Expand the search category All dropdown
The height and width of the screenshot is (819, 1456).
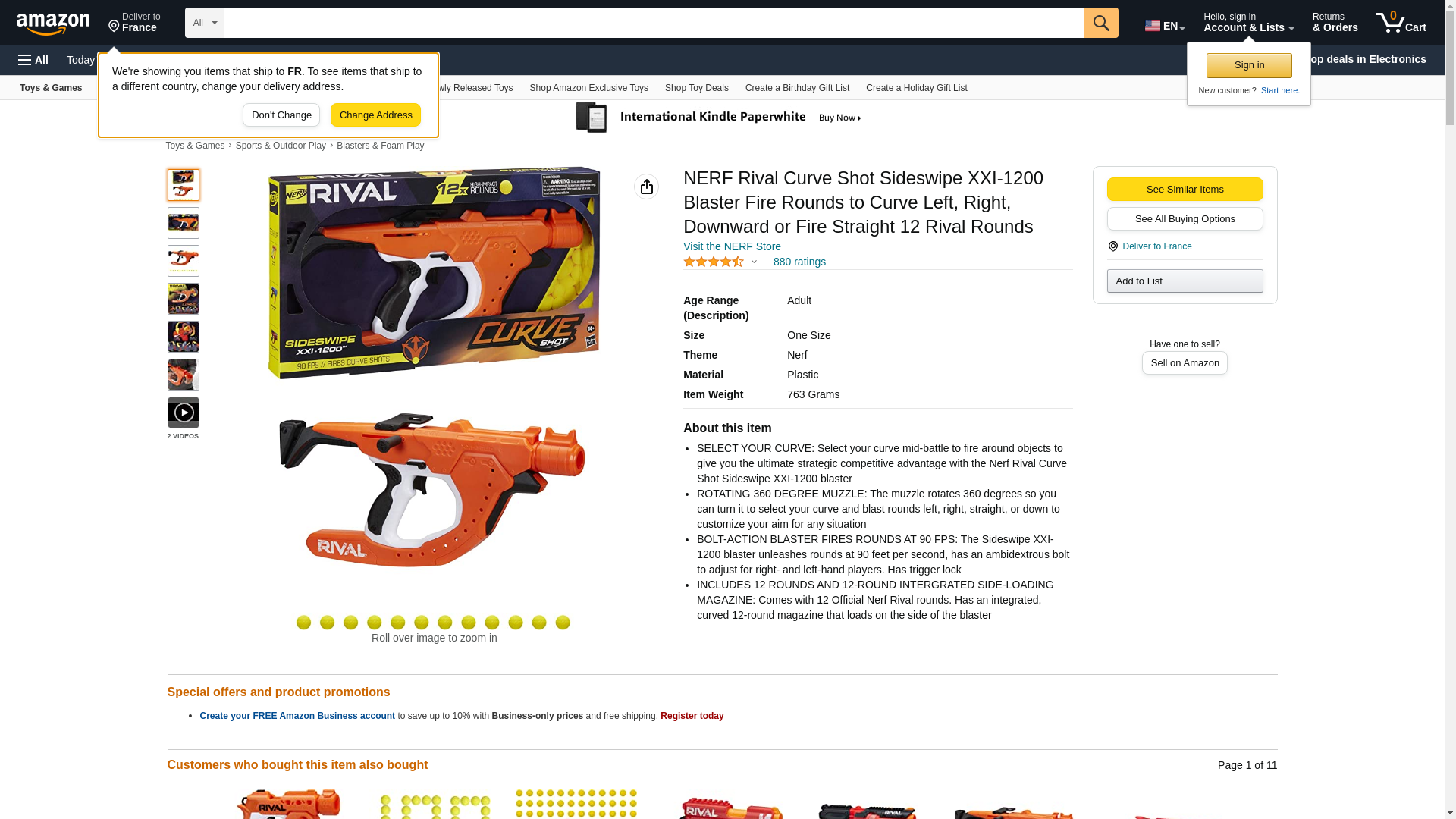(x=205, y=23)
